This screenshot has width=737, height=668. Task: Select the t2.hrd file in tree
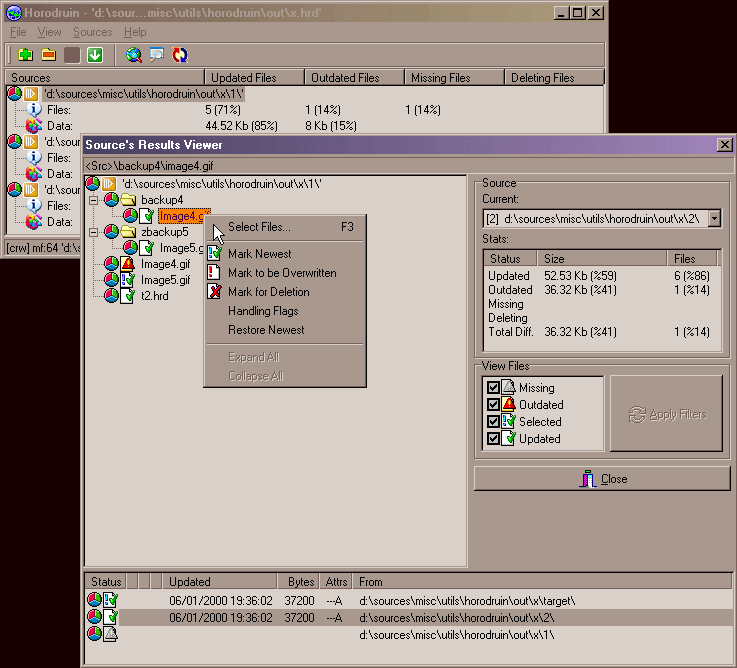click(154, 296)
